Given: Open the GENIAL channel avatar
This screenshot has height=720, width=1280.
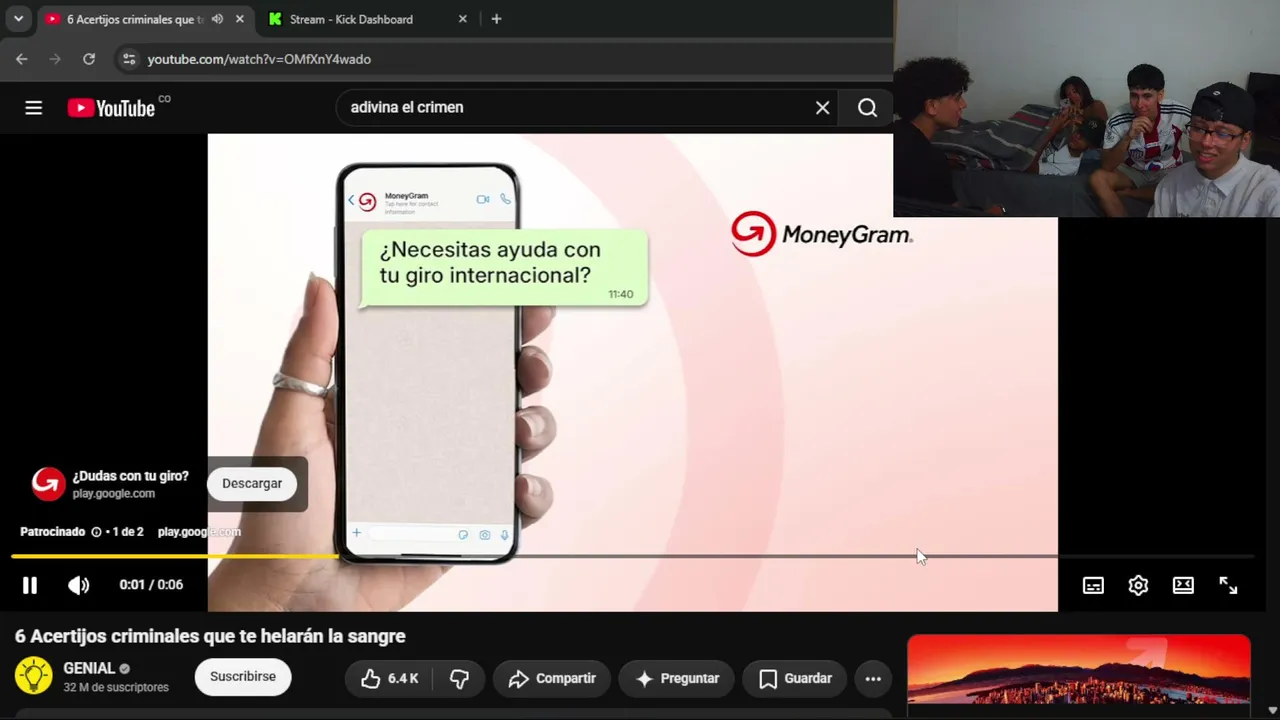Looking at the screenshot, I should click(33, 676).
